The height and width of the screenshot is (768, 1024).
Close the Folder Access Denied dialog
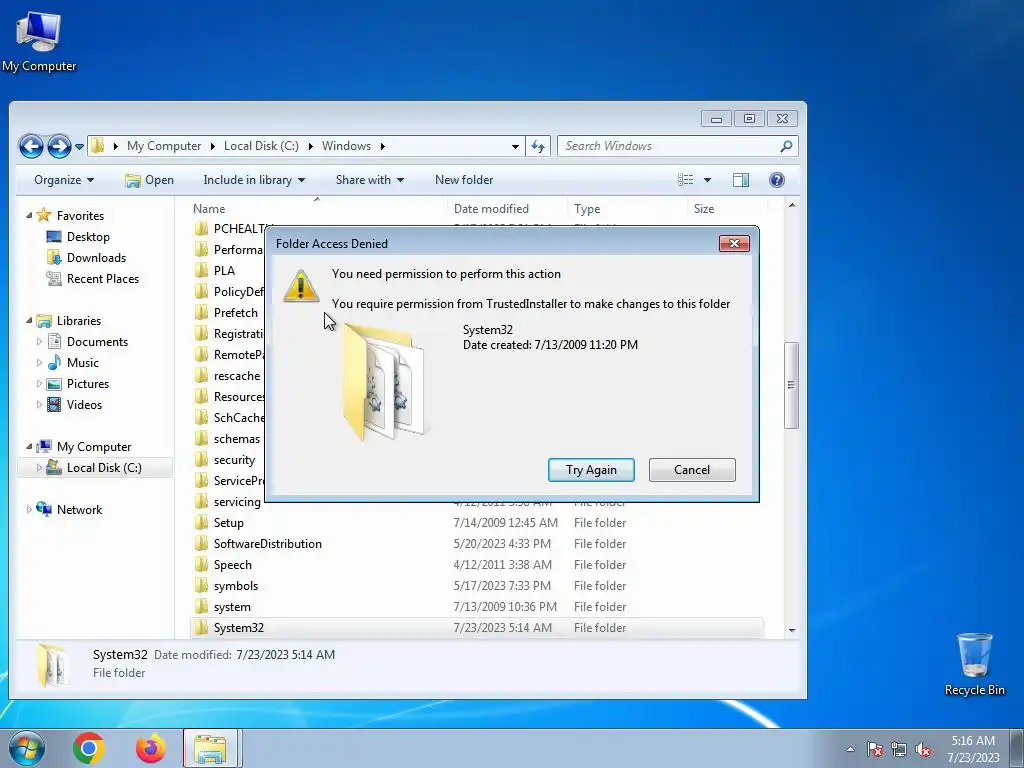coord(734,244)
